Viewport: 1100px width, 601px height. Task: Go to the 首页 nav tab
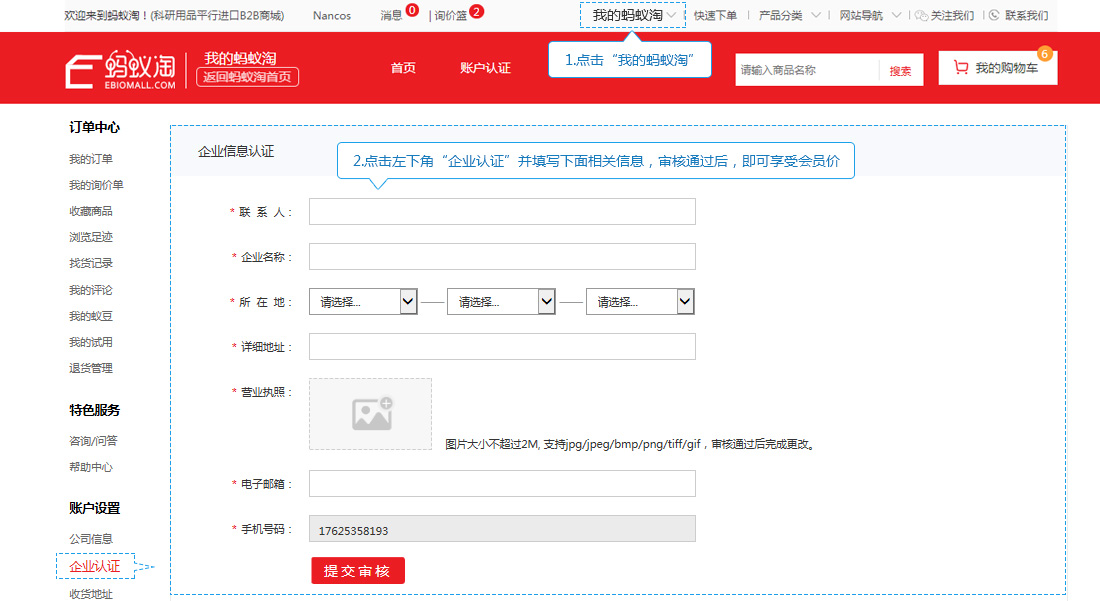[x=403, y=68]
